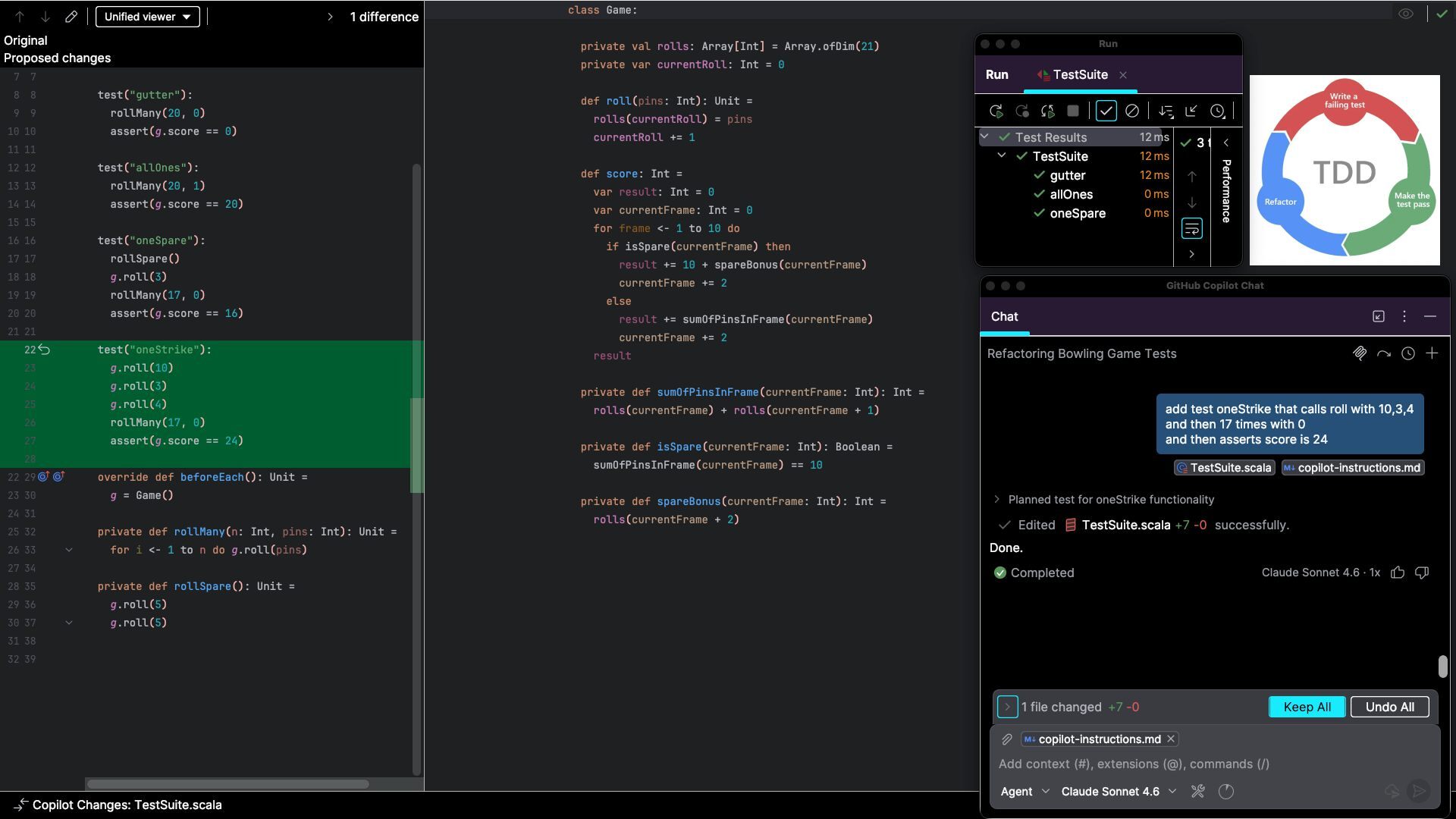The image size is (1456, 819).
Task: Expand Planned test for oneStrike section
Action: [x=996, y=499]
